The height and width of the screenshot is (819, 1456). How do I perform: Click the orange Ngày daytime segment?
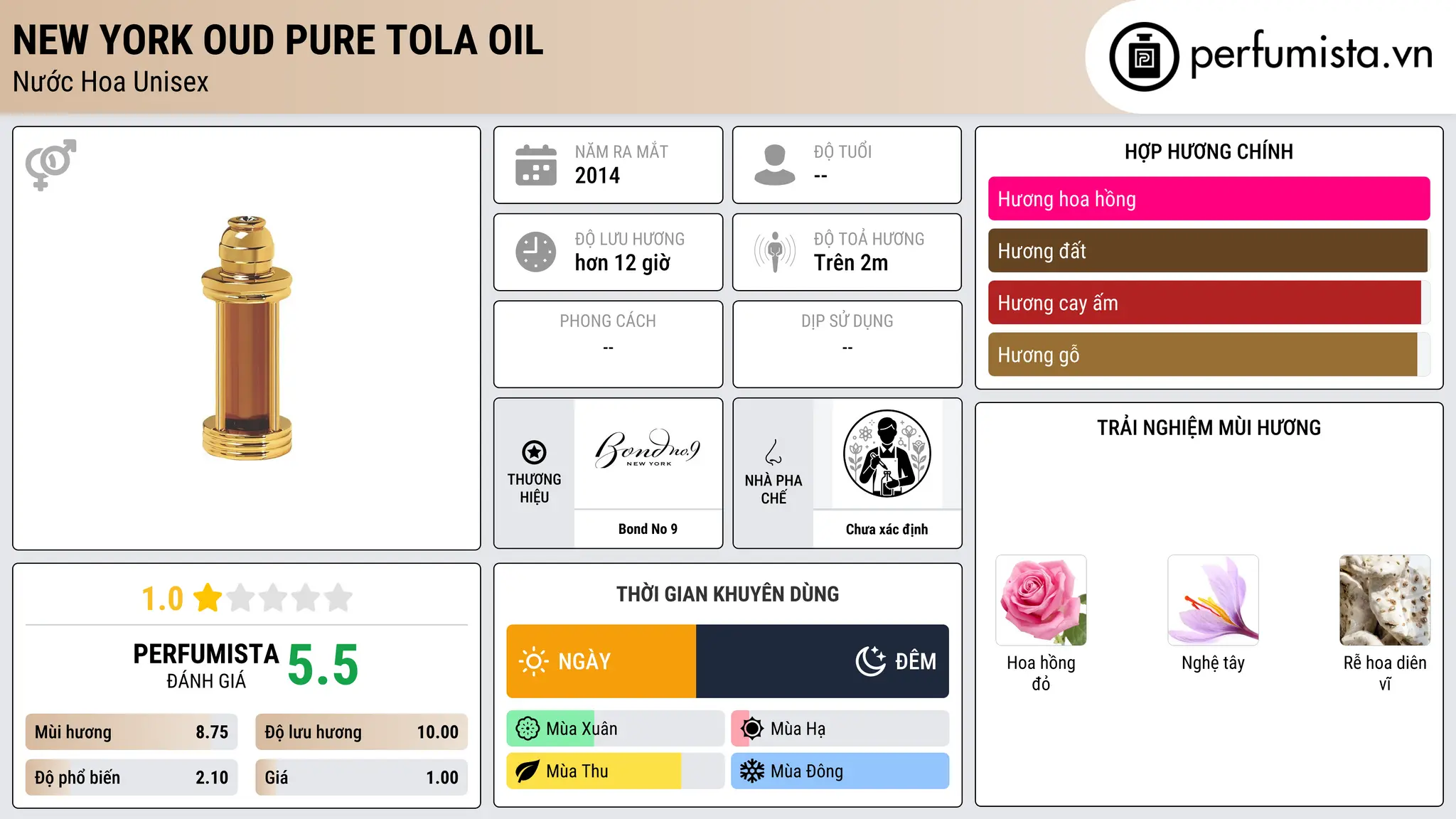601,661
